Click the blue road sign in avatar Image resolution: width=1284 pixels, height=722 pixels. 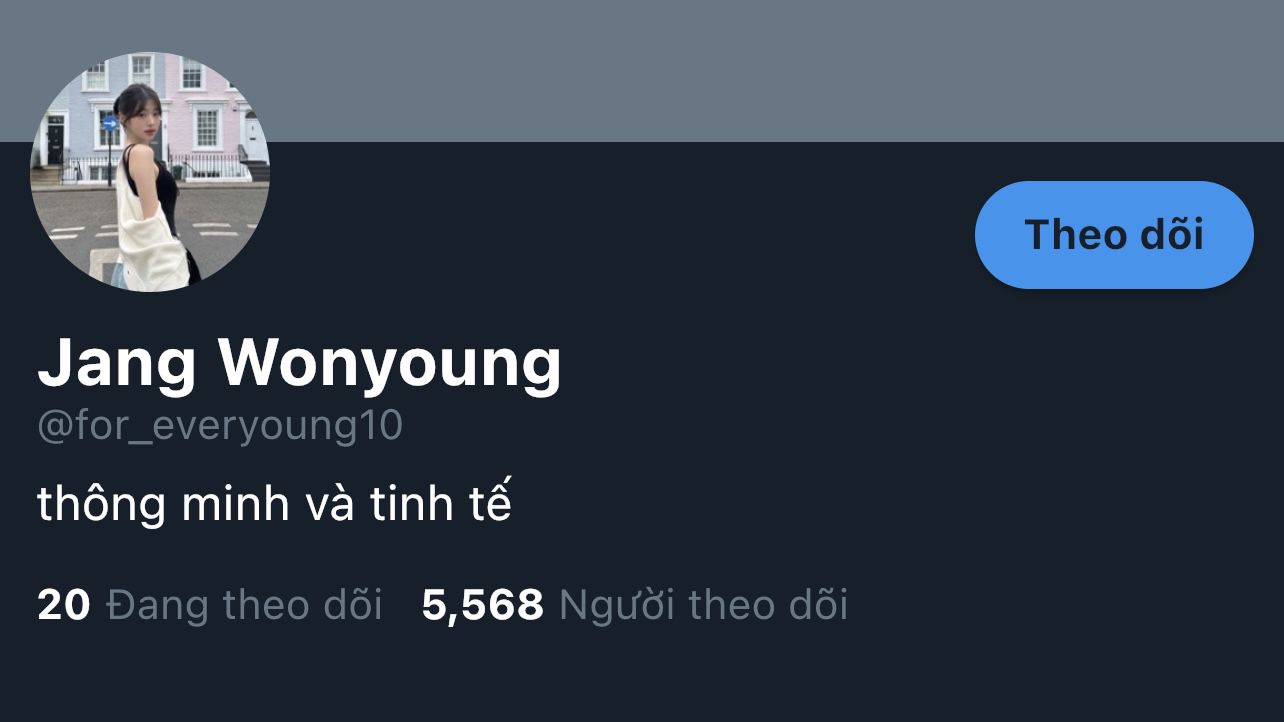point(109,123)
